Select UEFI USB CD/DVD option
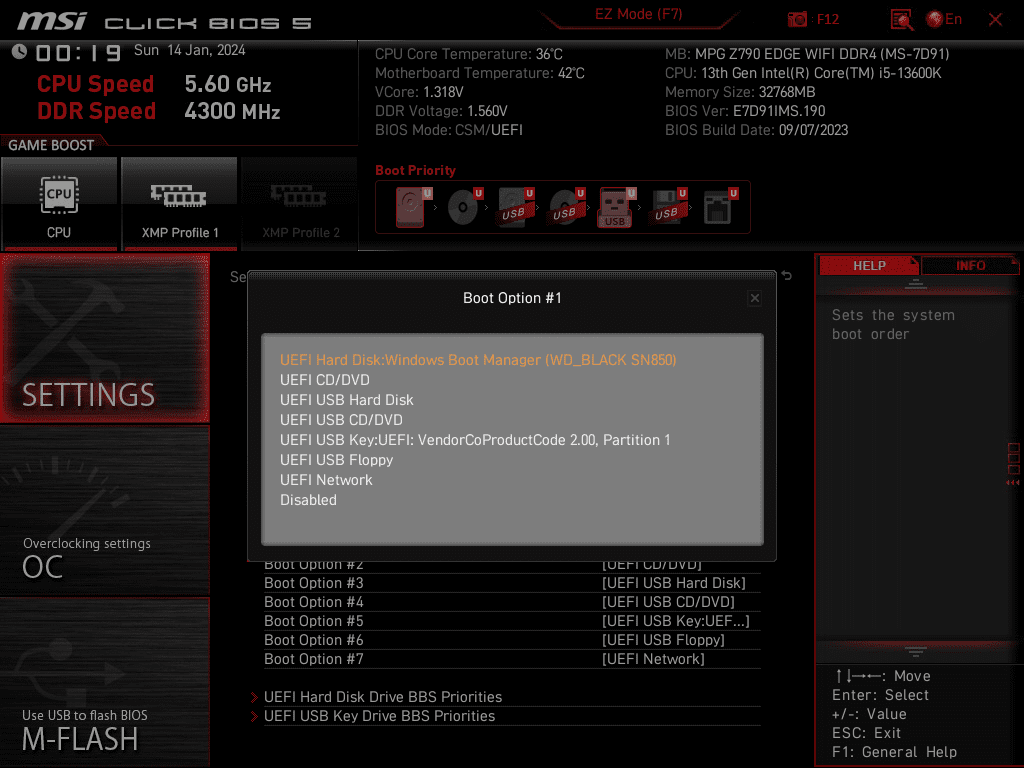Viewport: 1024px width, 768px height. 342,420
